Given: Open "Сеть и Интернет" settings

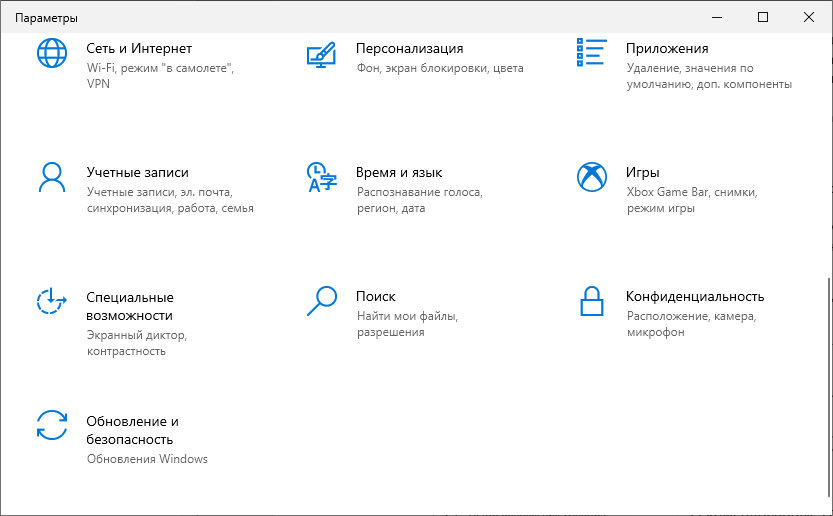Looking at the screenshot, I should (x=139, y=48).
